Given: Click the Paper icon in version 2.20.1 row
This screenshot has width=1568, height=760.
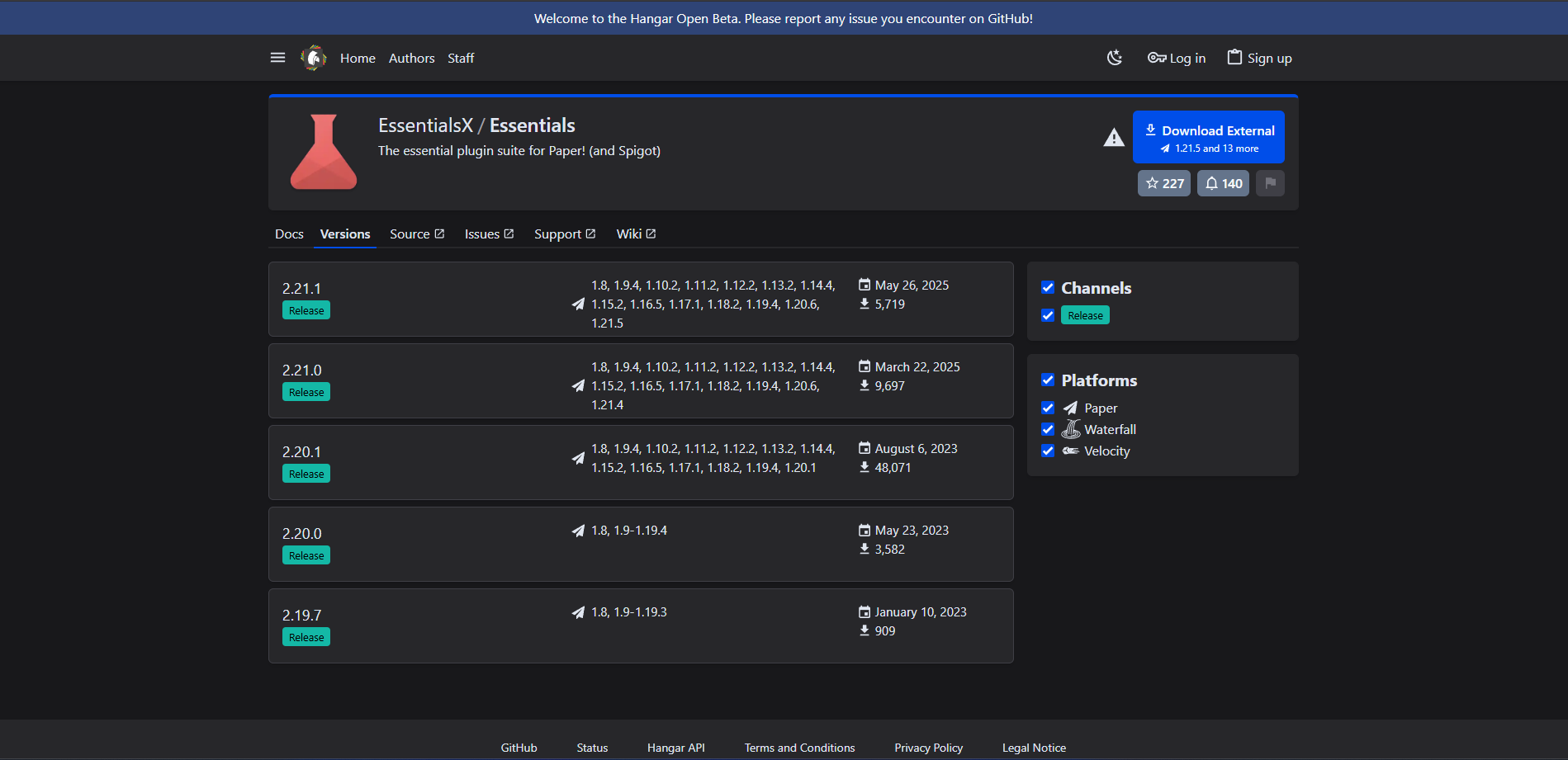Looking at the screenshot, I should (578, 458).
